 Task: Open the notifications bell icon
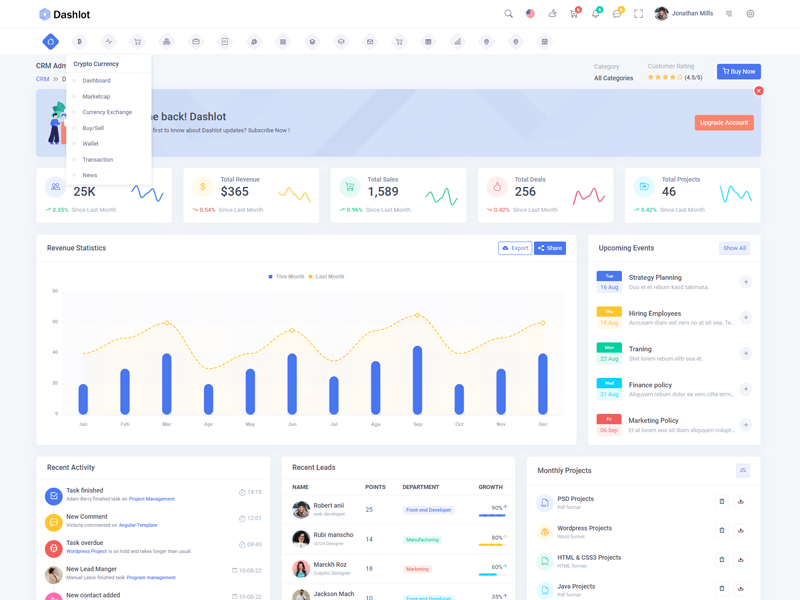pos(595,14)
